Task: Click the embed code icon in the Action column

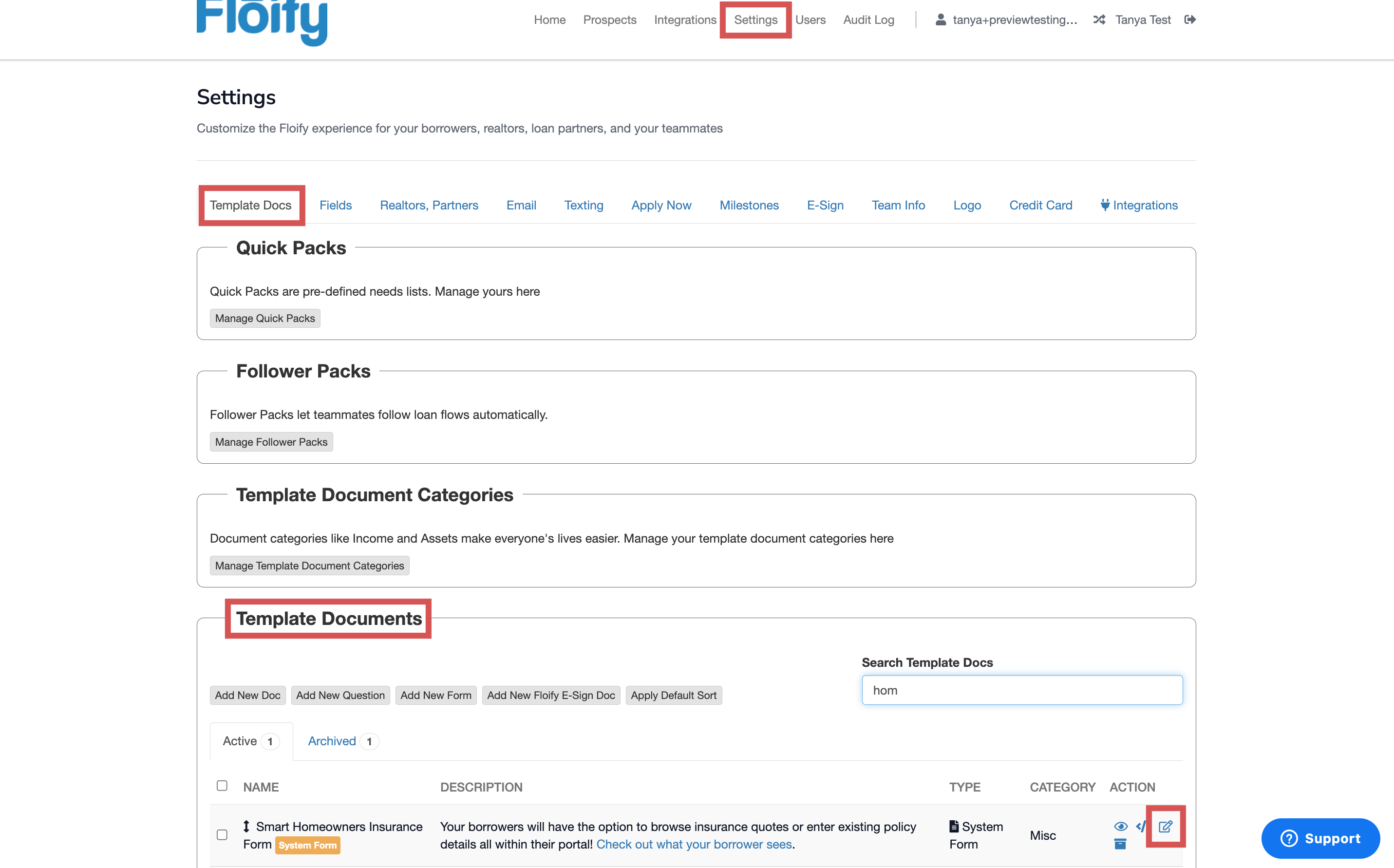Action: click(1140, 826)
